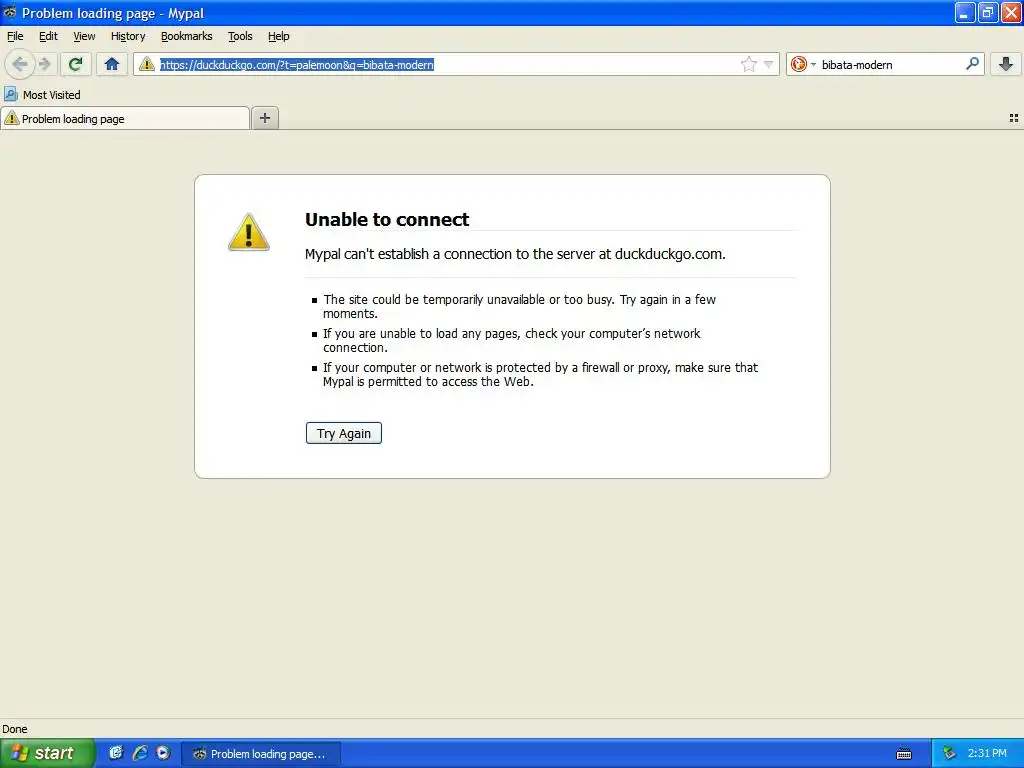Open the address bar history dropdown arrow
Image resolution: width=1024 pixels, height=768 pixels.
769,64
